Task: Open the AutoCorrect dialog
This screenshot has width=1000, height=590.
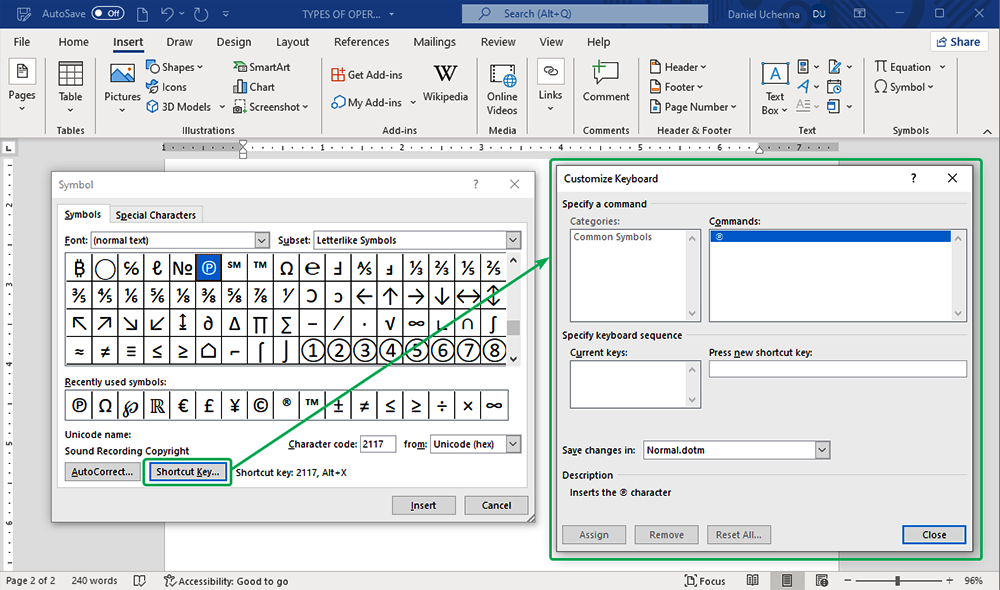Action: coord(101,471)
